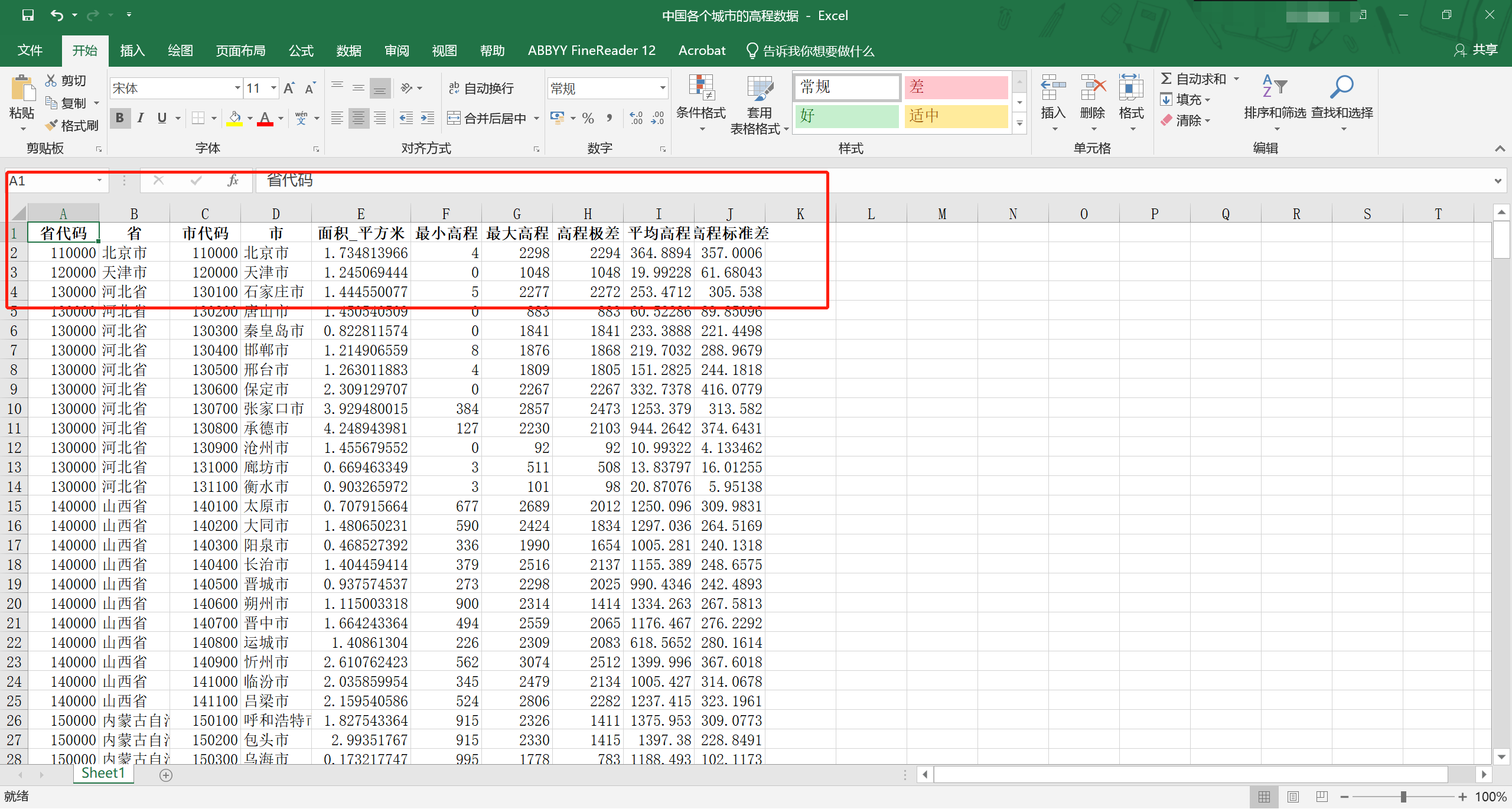The height and width of the screenshot is (809, 1512).
Task: Switch to the 插入 (Insert) tab
Action: (132, 51)
